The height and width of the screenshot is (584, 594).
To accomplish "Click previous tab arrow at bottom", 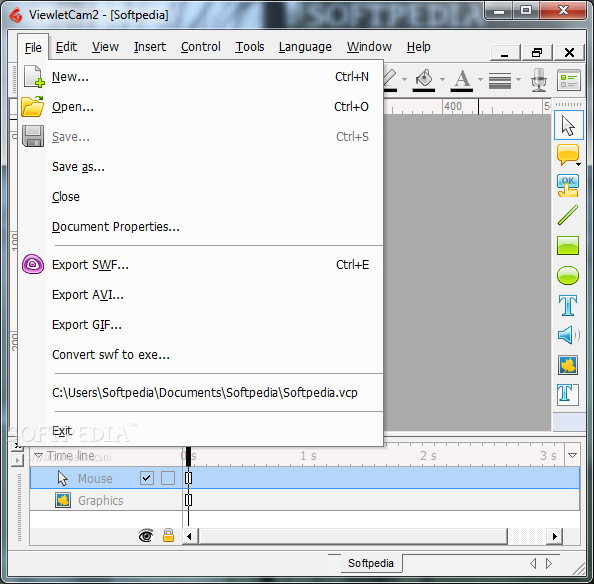I will coord(533,563).
